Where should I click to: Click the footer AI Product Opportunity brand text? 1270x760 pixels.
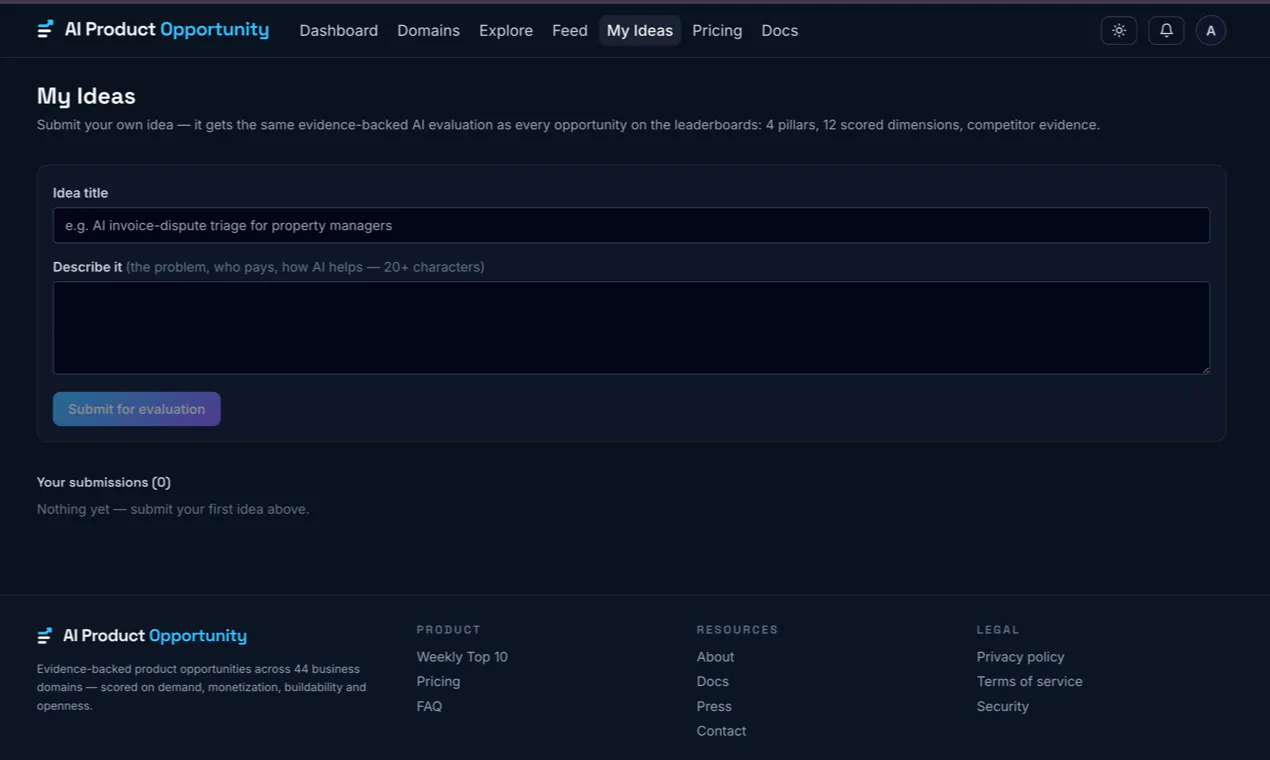[155, 636]
